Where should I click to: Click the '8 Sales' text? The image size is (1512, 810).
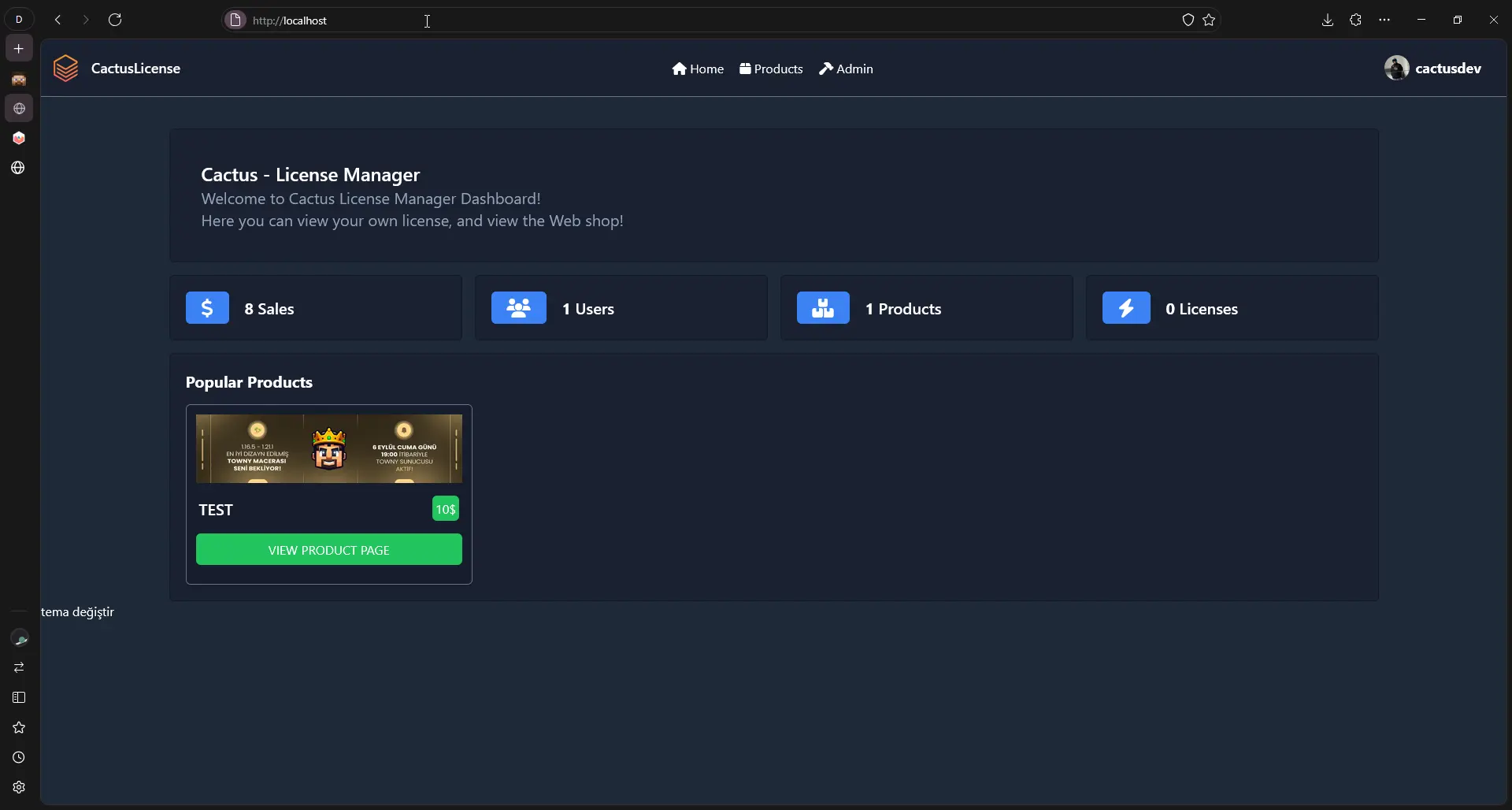click(x=269, y=309)
